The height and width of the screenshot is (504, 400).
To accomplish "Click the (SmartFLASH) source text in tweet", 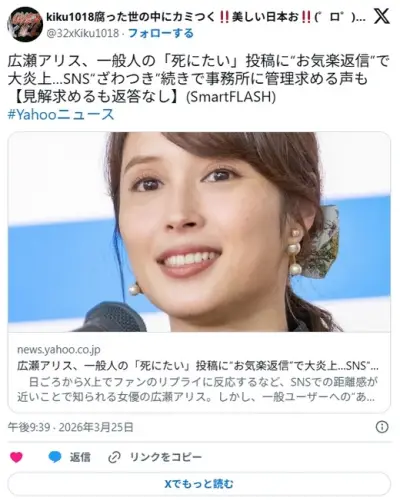I will pyautogui.click(x=231, y=97).
